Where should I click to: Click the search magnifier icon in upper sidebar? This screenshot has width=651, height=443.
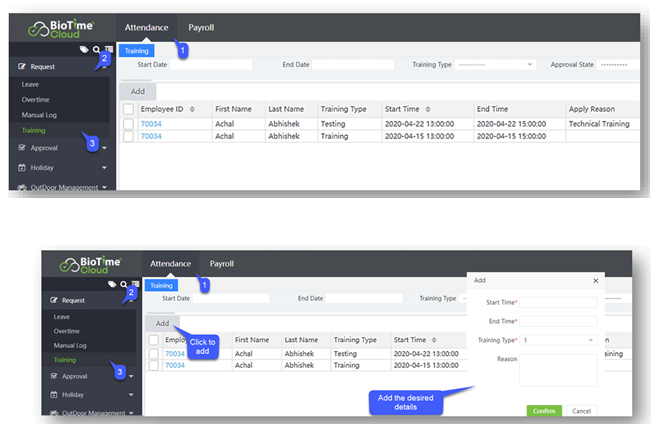[x=96, y=48]
